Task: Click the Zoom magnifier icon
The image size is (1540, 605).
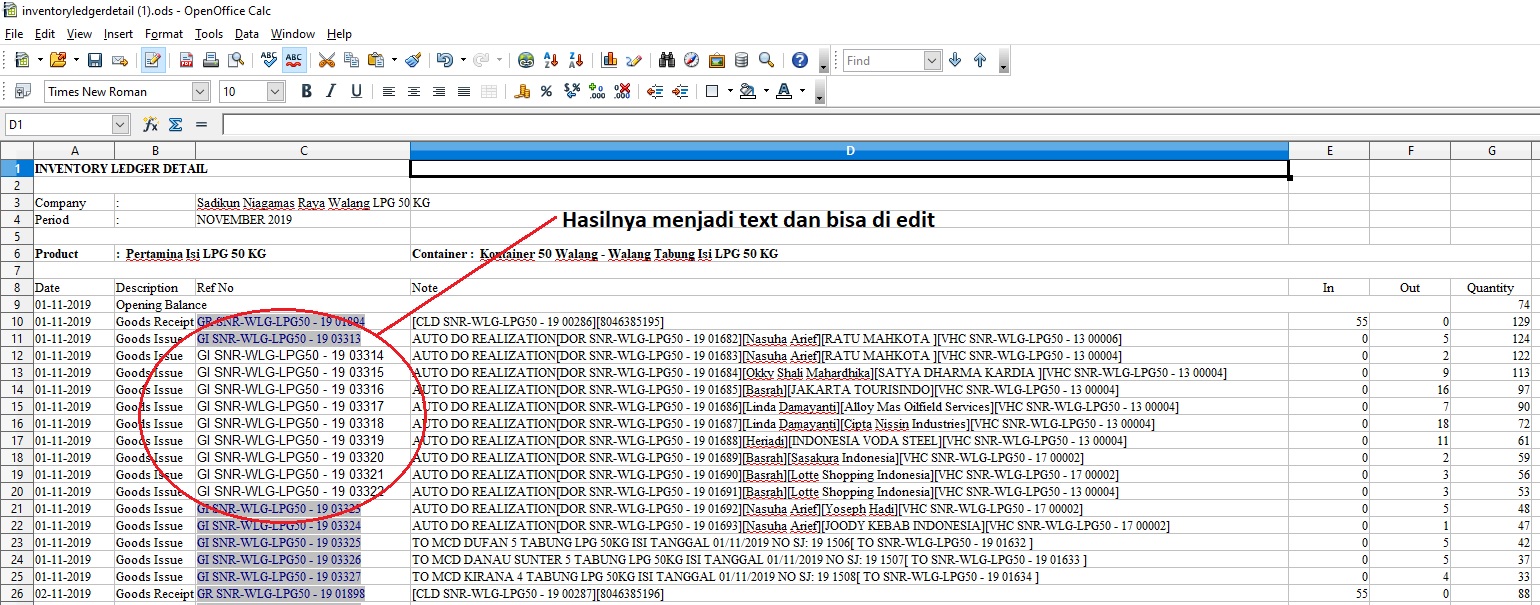Action: tap(766, 60)
